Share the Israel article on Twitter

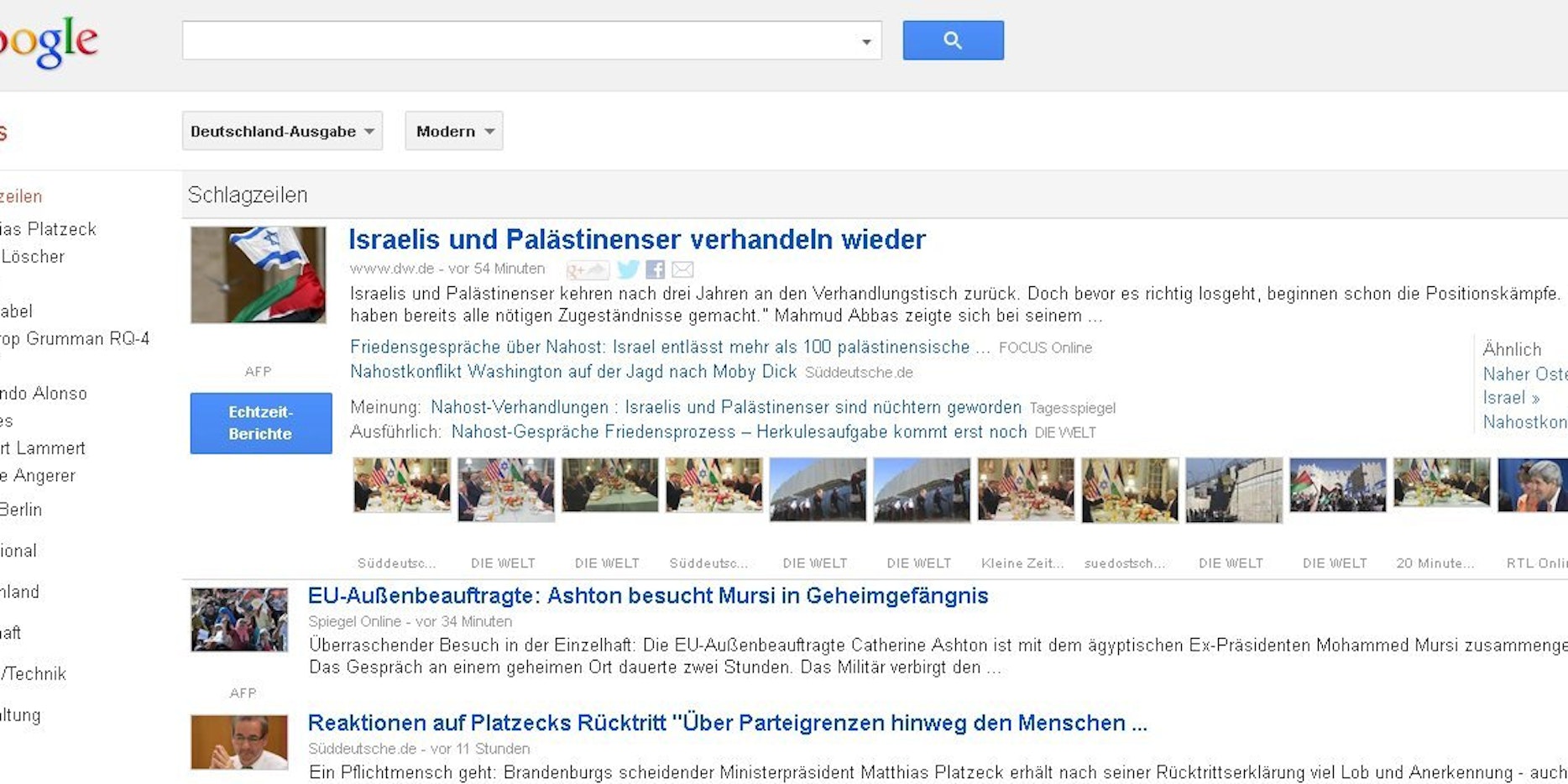[x=628, y=269]
